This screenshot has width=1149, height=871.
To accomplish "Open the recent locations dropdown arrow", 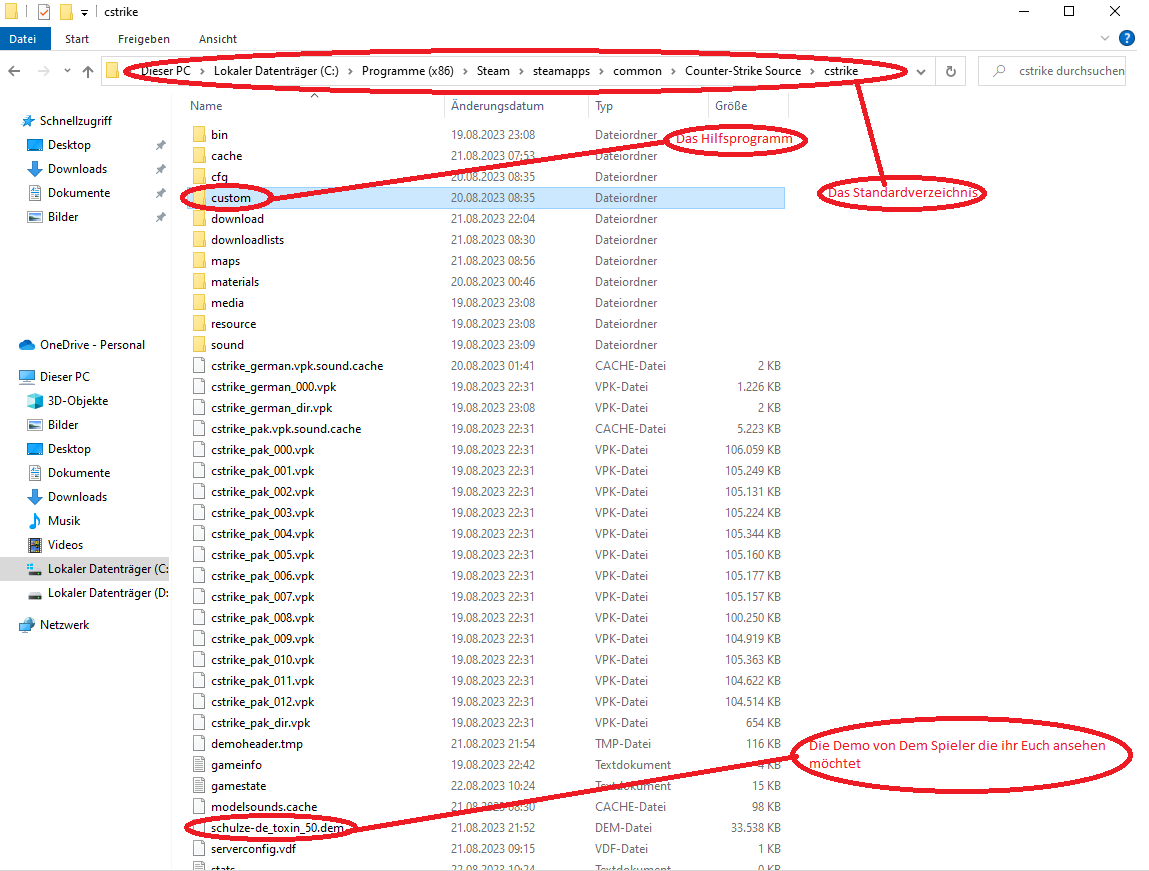I will coord(66,72).
